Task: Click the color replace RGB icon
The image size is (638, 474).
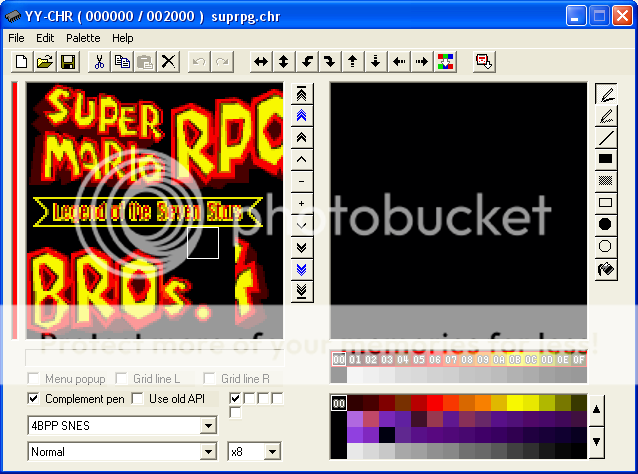Action: (x=446, y=62)
